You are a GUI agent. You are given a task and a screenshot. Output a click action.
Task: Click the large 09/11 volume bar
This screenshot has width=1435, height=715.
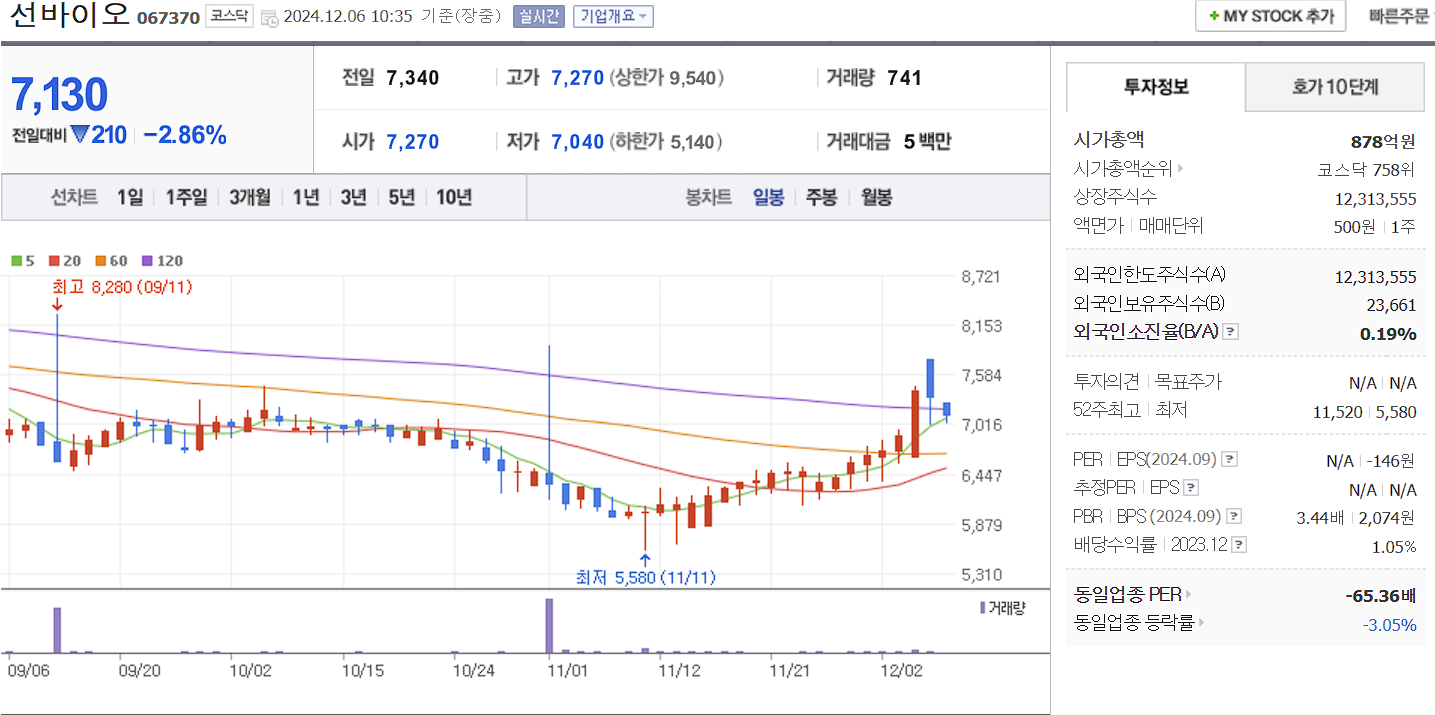pyautogui.click(x=57, y=630)
